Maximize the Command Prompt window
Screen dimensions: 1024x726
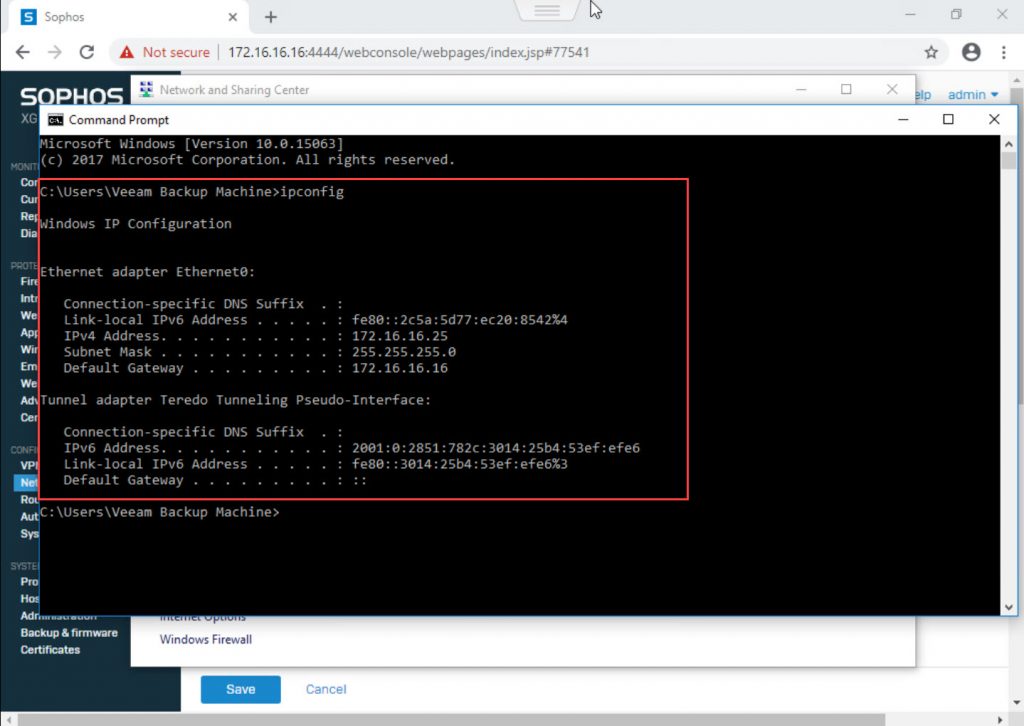coord(948,119)
